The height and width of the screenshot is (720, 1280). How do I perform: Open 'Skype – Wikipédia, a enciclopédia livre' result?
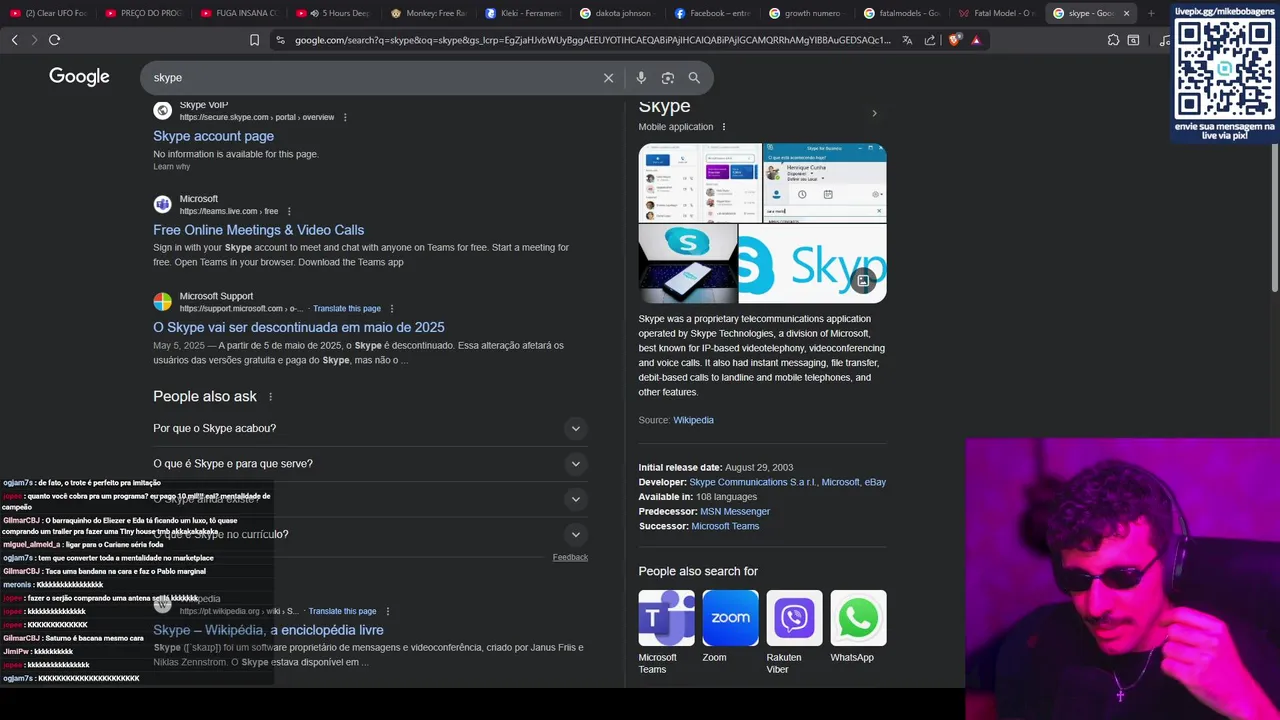click(x=268, y=630)
